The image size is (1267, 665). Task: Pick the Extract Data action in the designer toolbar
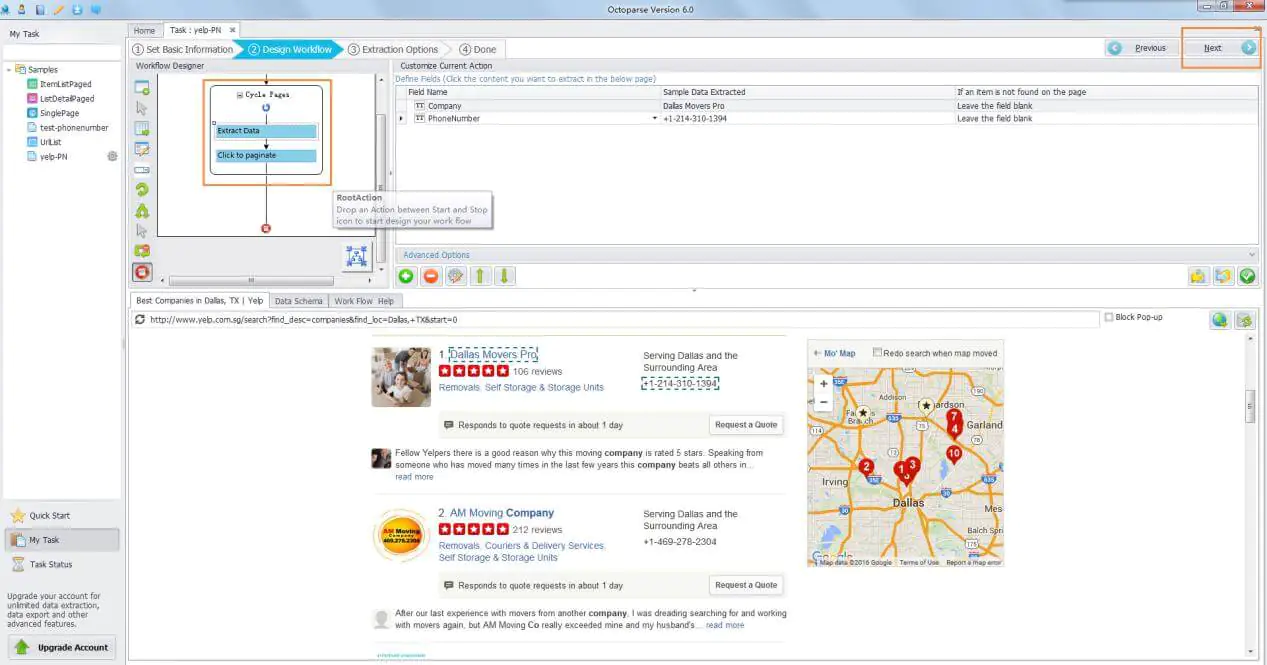point(142,129)
